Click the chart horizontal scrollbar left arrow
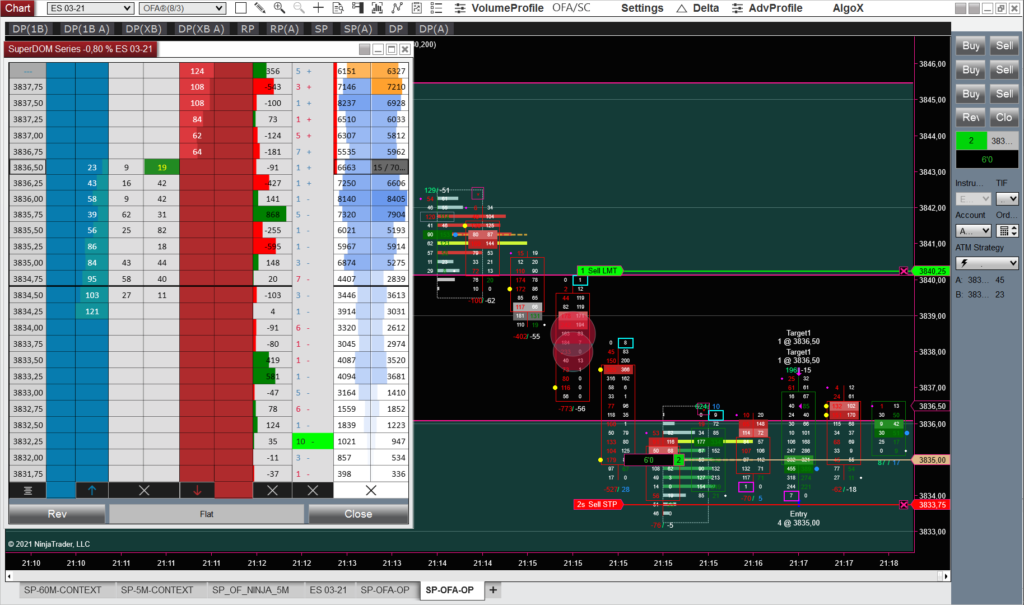The image size is (1024, 605). pos(9,576)
